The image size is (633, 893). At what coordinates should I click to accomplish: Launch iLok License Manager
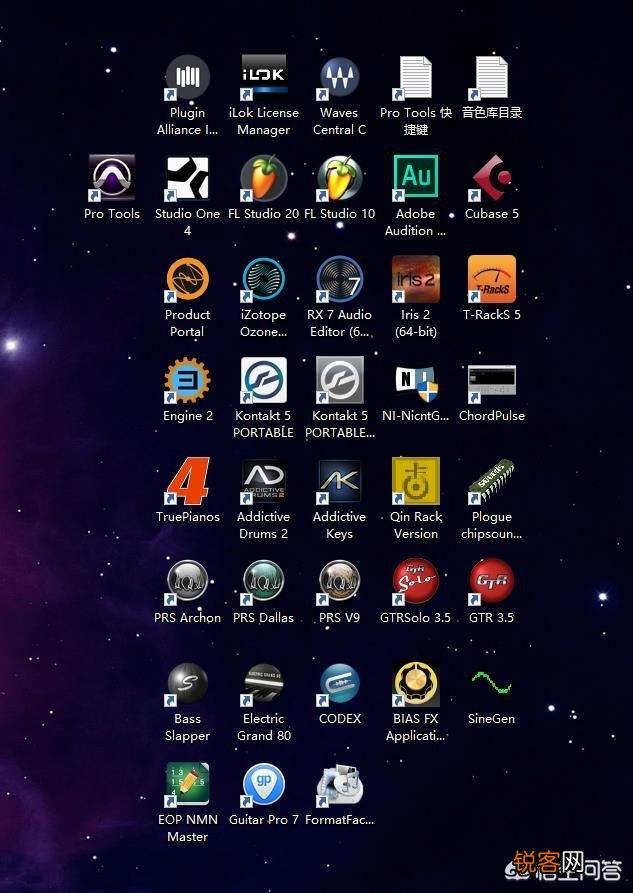(264, 77)
